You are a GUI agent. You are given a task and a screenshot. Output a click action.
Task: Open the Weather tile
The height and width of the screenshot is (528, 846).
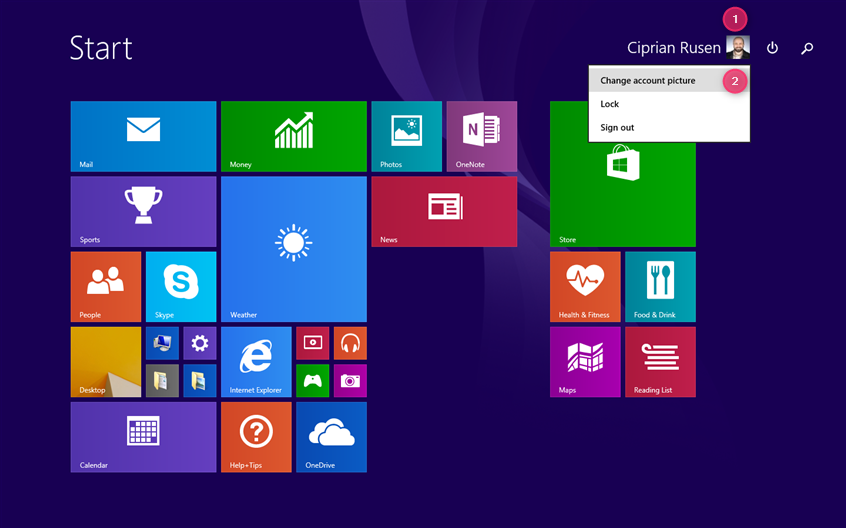[x=294, y=249]
